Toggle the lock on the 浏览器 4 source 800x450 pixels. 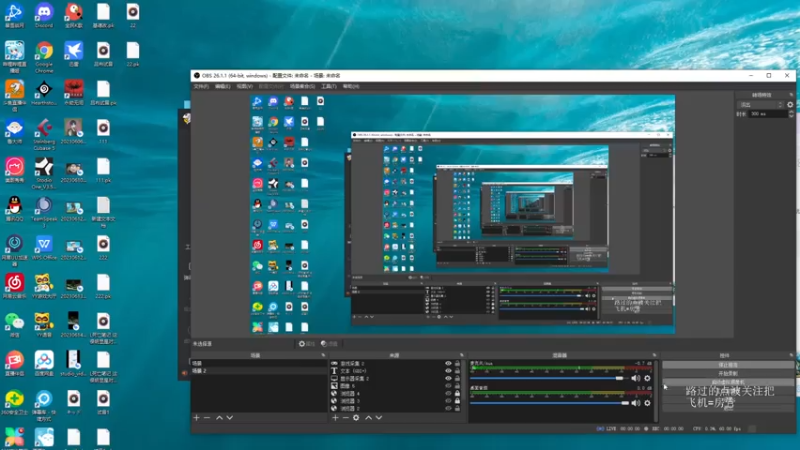click(457, 393)
